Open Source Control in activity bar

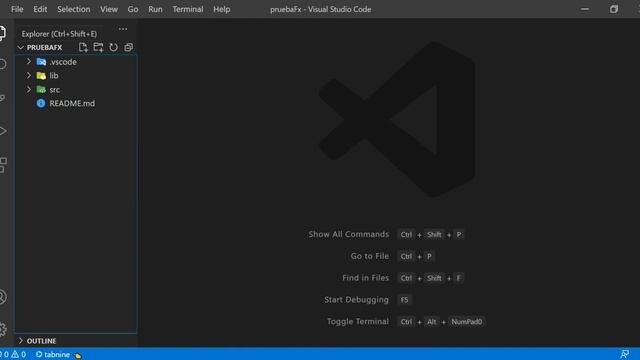coord(2,98)
